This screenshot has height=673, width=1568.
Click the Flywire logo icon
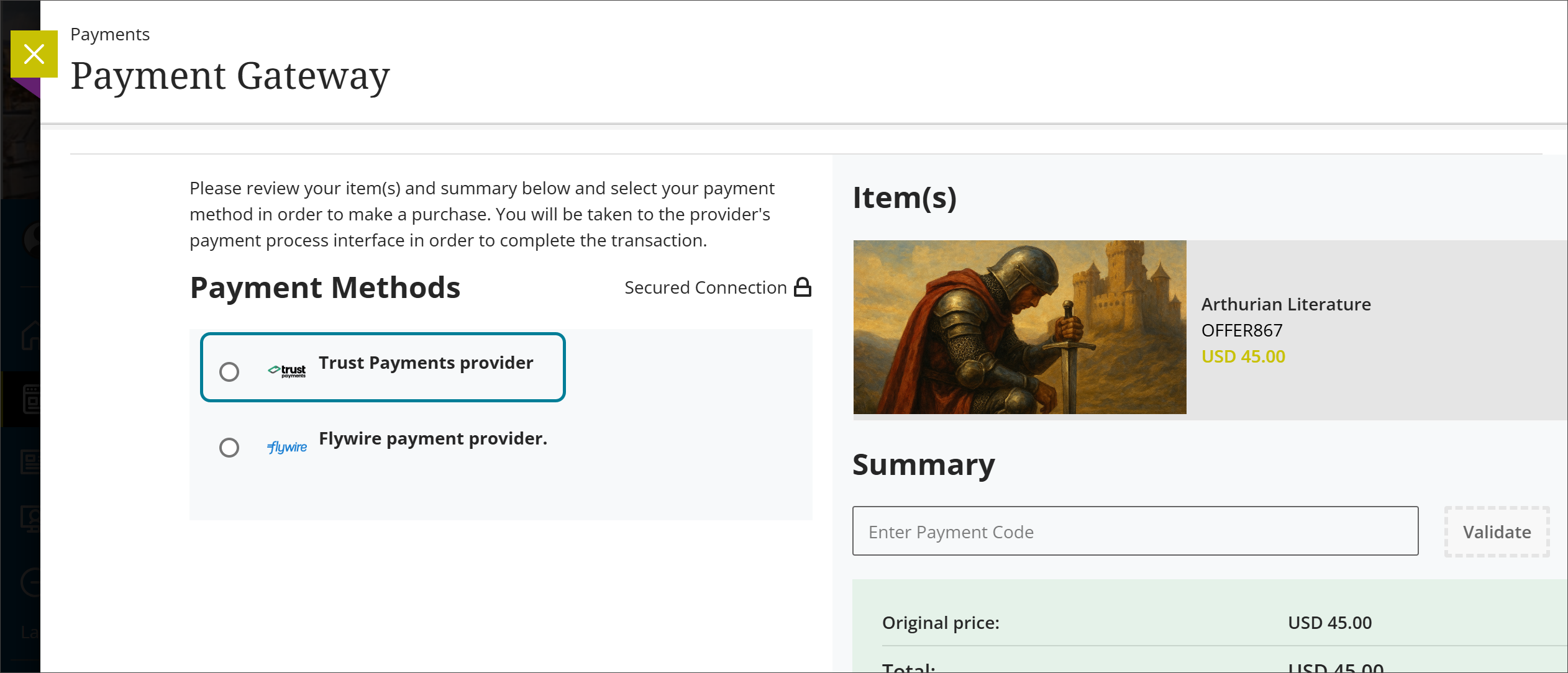point(286,447)
